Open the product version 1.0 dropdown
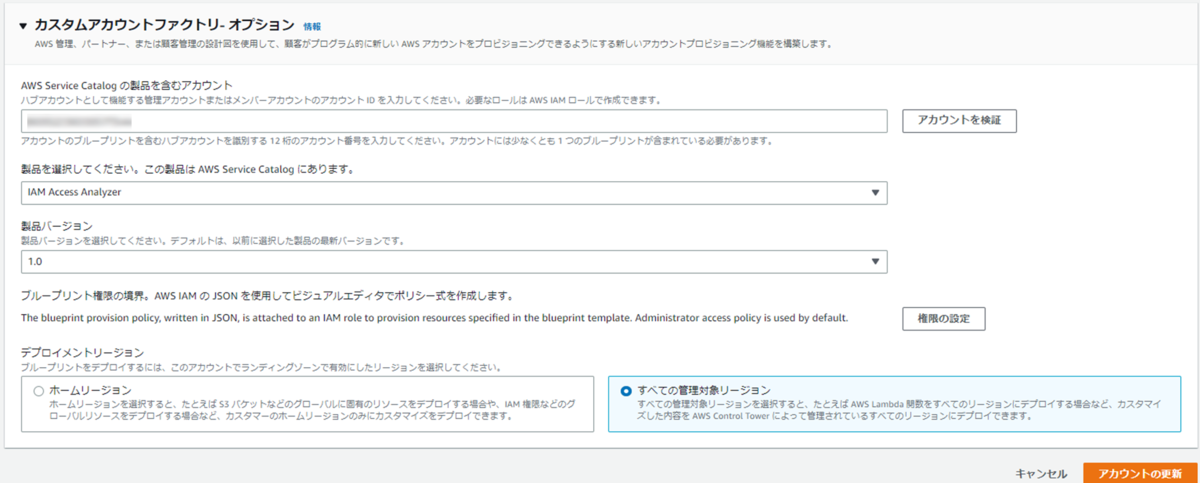This screenshot has width=1200, height=483. click(454, 261)
